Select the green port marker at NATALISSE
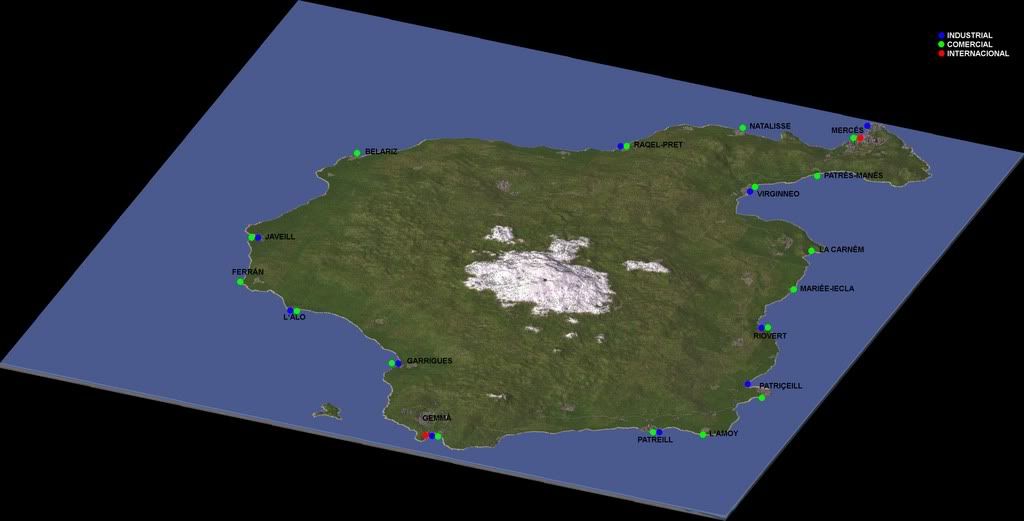Viewport: 1024px width, 521px height. tap(742, 128)
